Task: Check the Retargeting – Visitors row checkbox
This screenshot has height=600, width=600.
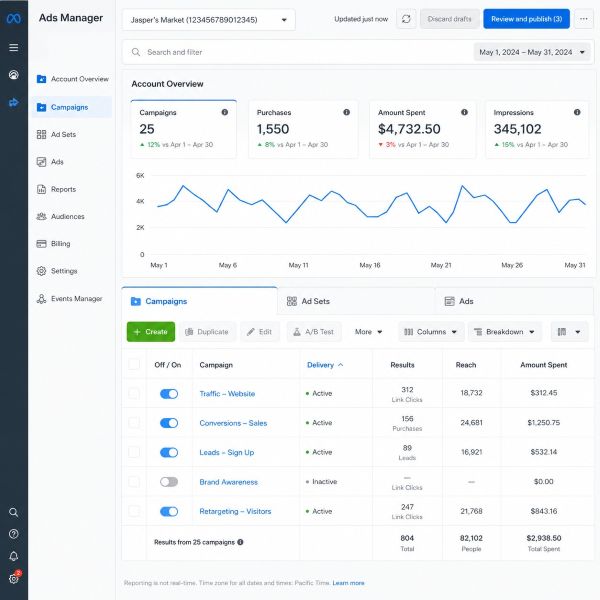Action: 134,511
